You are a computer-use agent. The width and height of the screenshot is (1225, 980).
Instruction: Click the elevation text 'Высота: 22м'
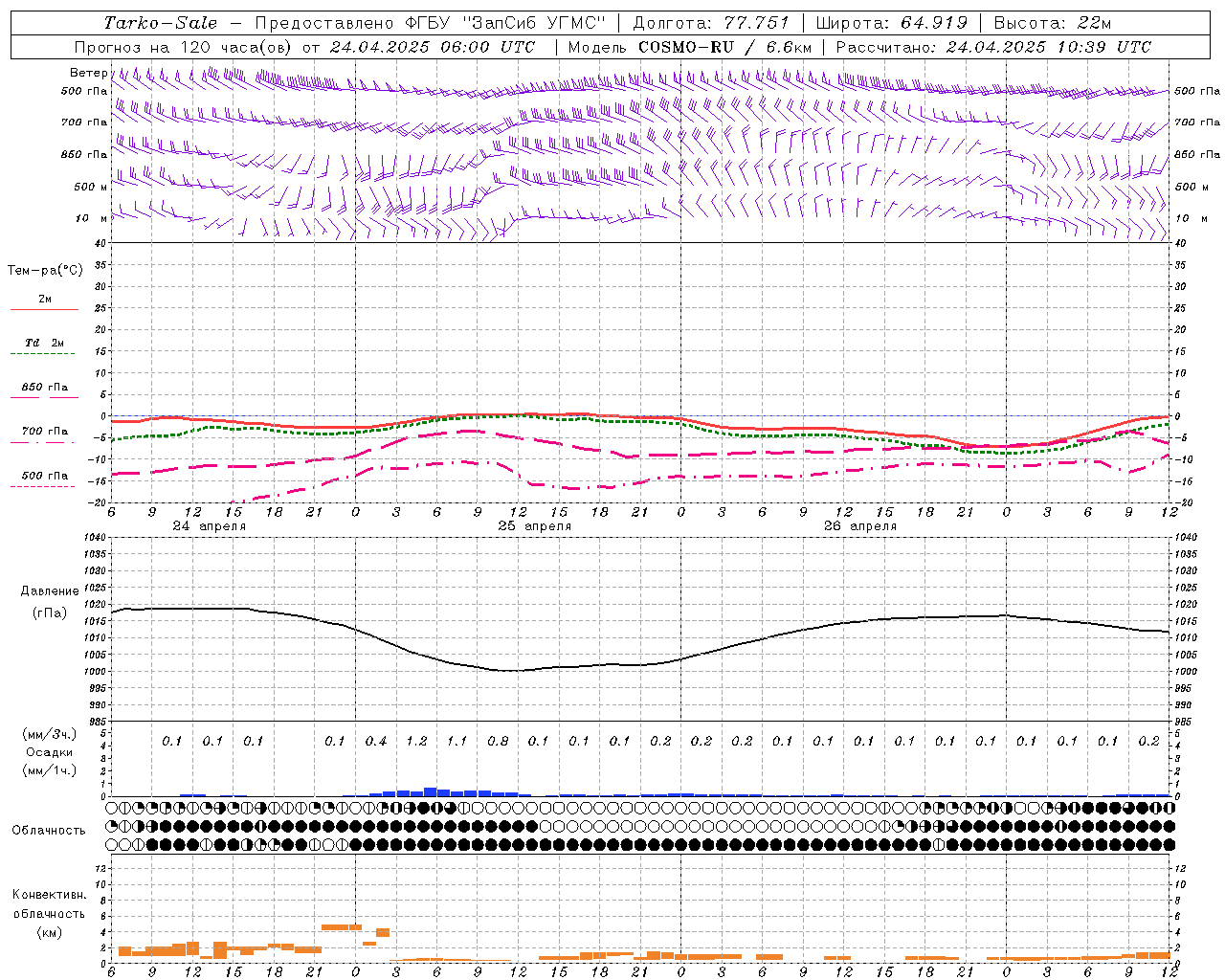(1053, 23)
